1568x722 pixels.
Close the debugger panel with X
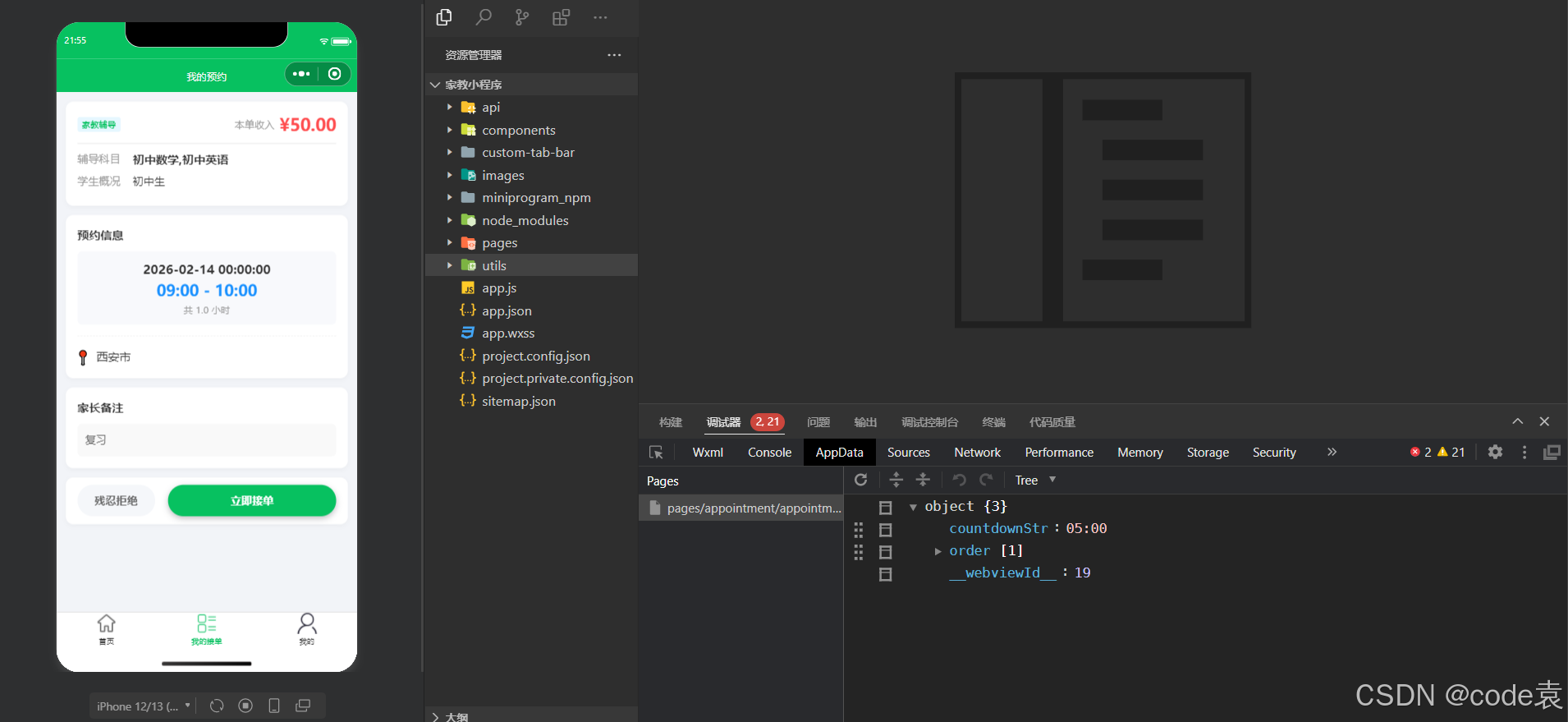point(1544,421)
